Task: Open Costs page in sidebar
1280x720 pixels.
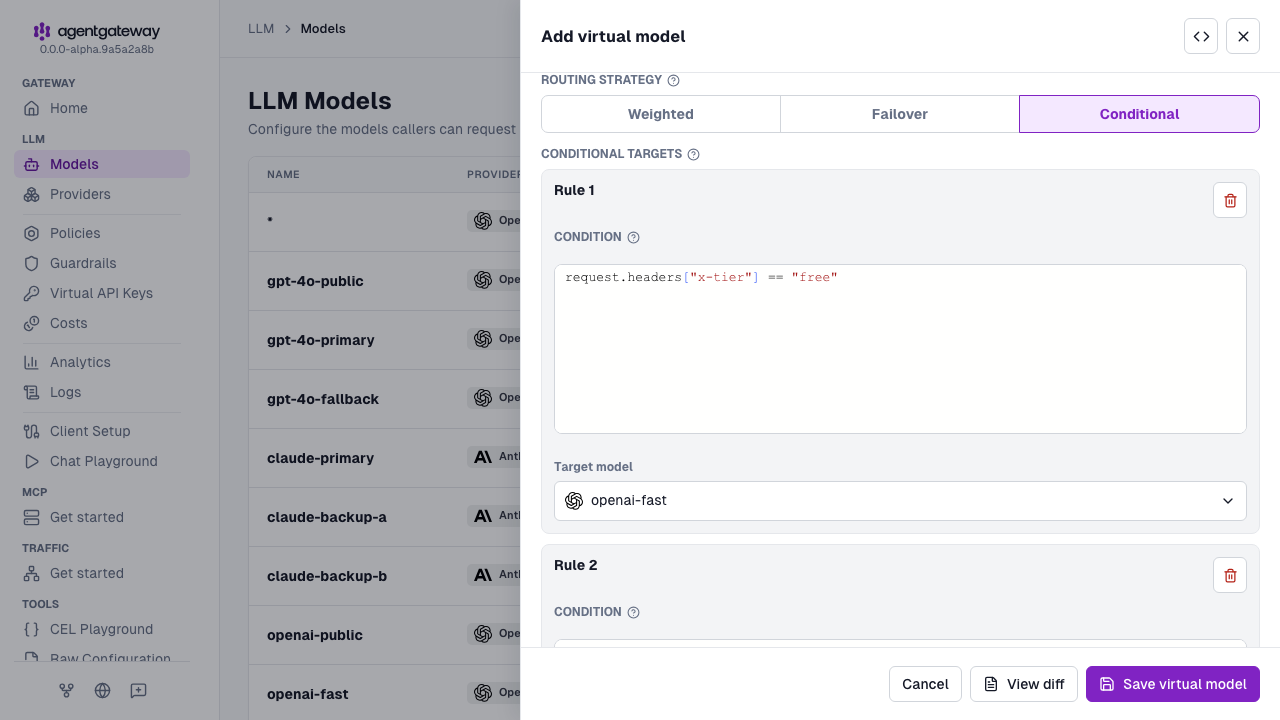Action: point(102,323)
